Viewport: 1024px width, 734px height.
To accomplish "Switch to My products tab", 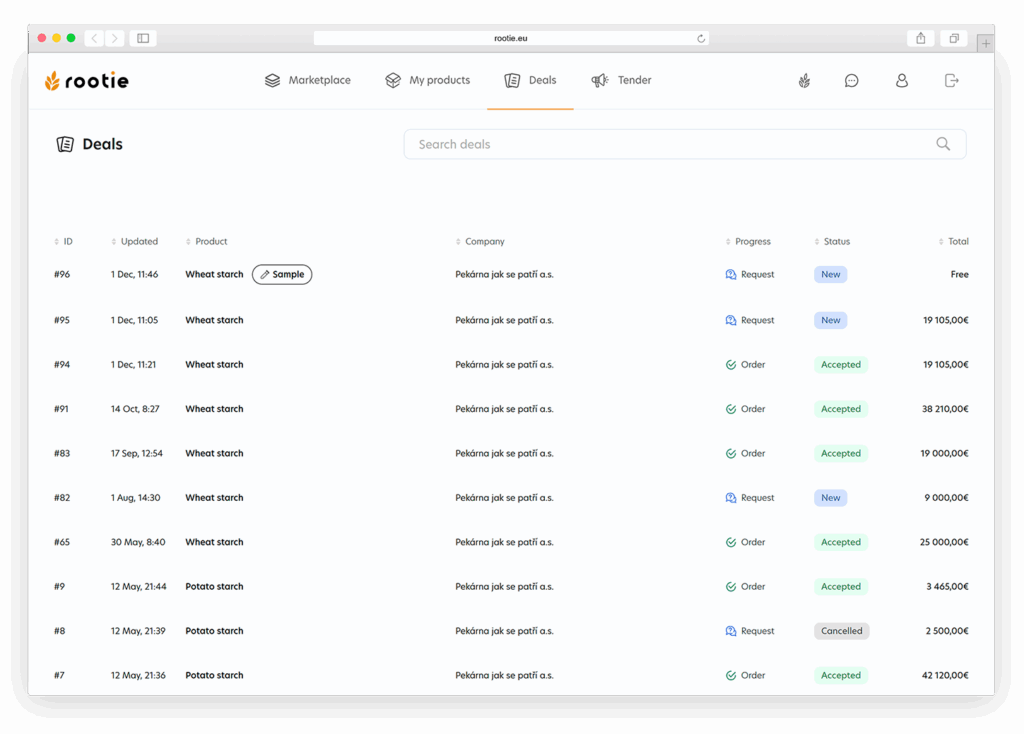I will click(x=428, y=81).
